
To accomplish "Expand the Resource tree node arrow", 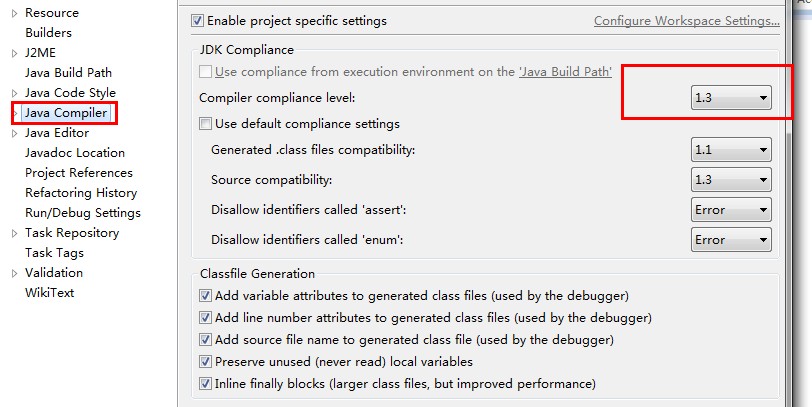I will [14, 13].
